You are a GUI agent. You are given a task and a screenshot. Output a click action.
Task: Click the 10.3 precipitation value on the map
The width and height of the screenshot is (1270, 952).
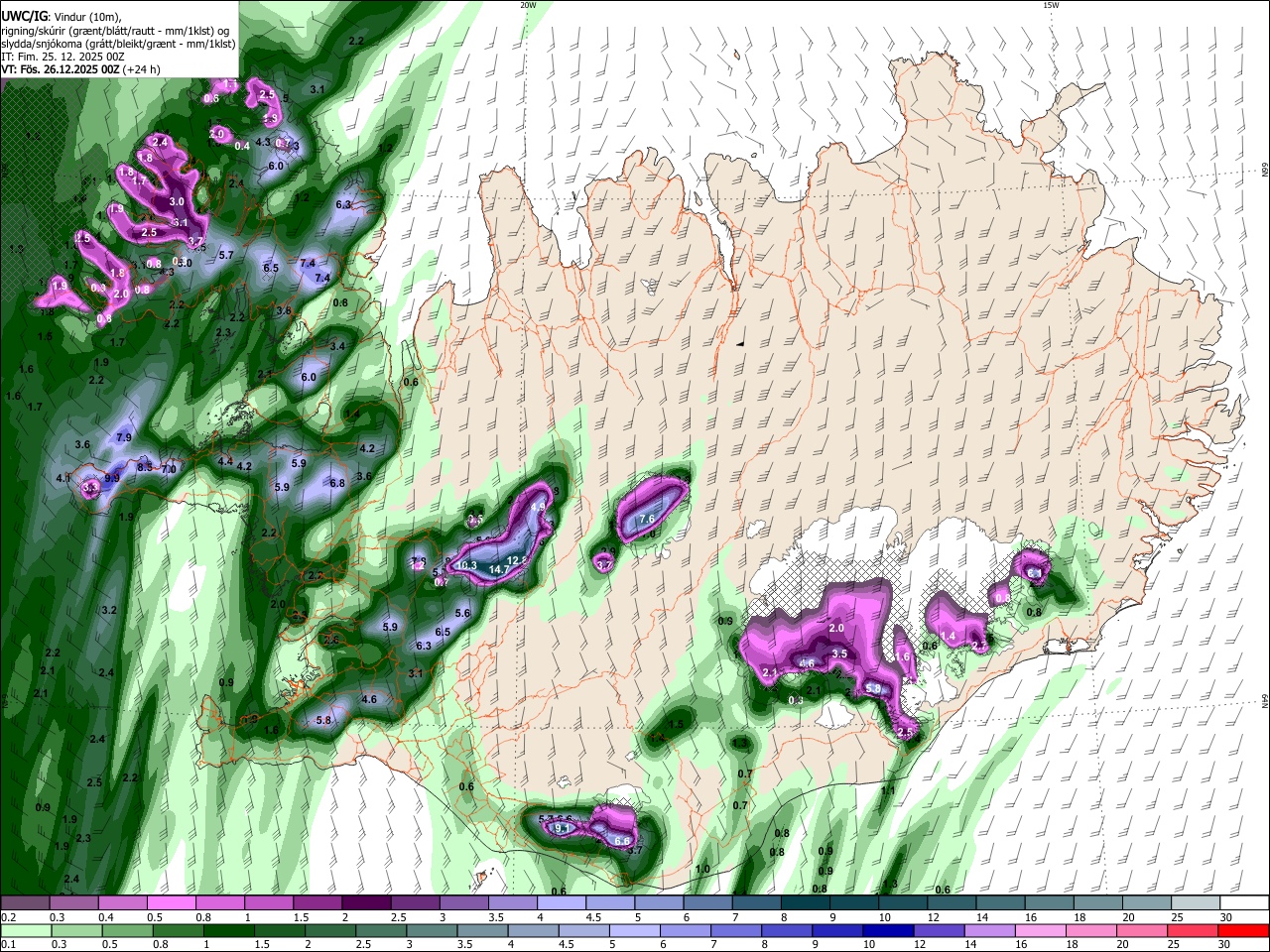(467, 565)
